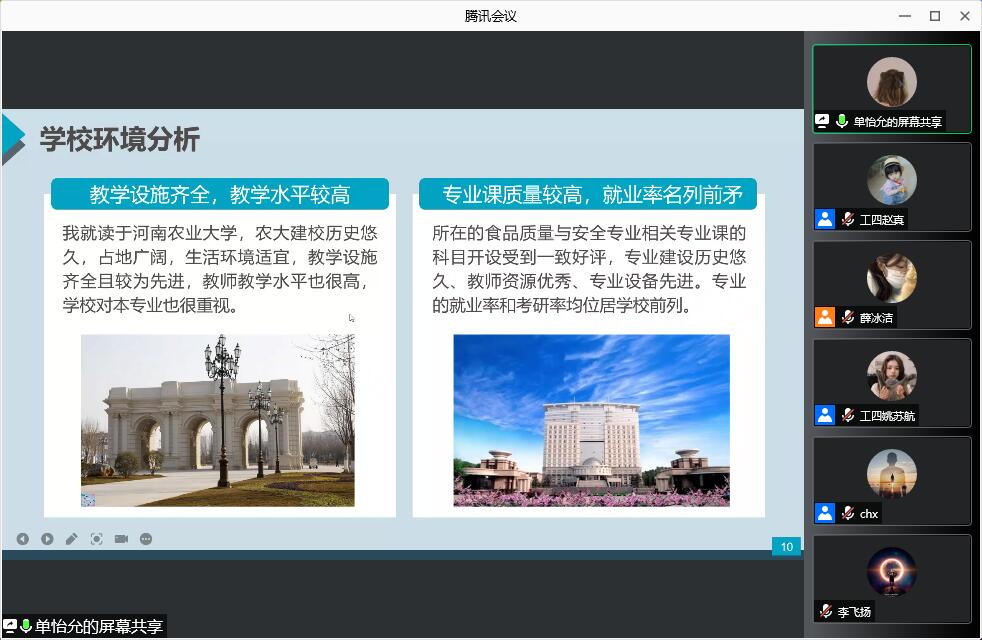
Task: Open the more options ellipsis on slide
Action: point(146,539)
